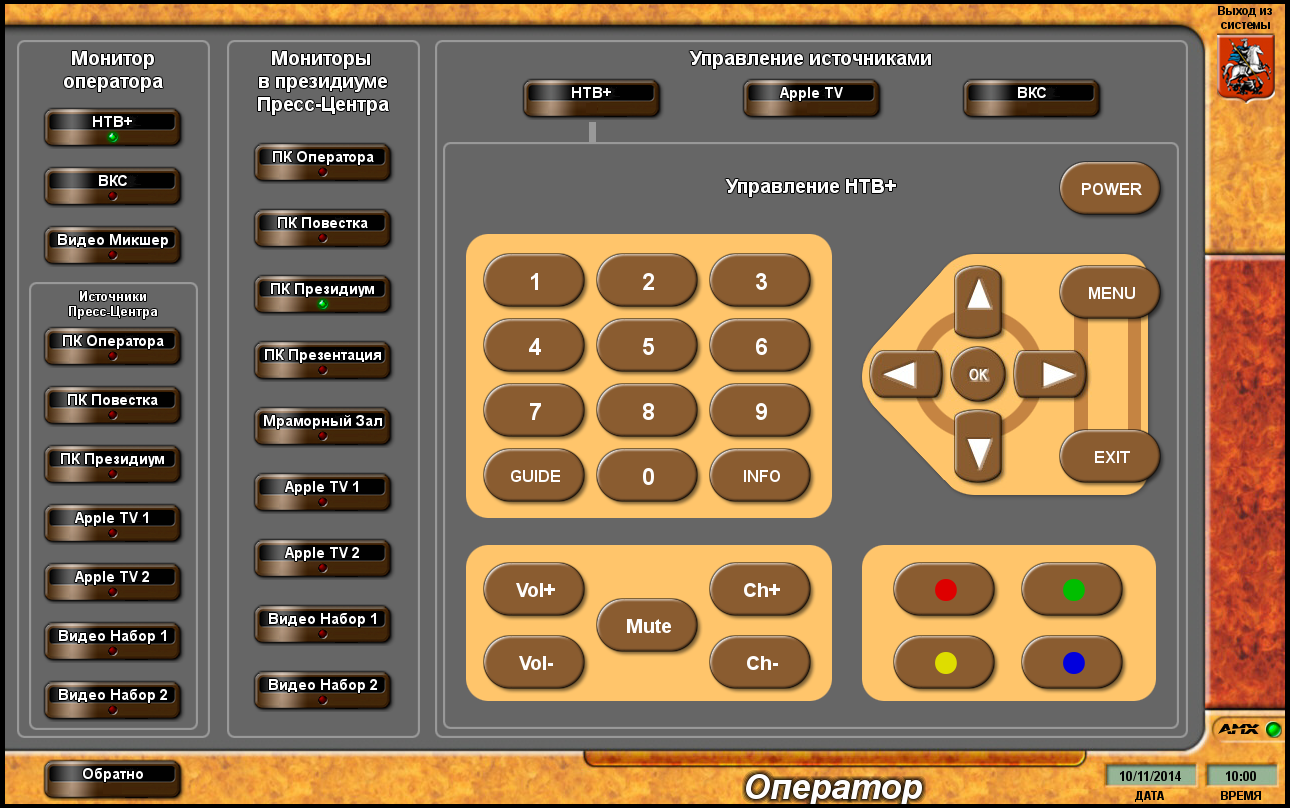The image size is (1290, 808).
Task: Go back with the Обратно button
Action: pos(112,779)
